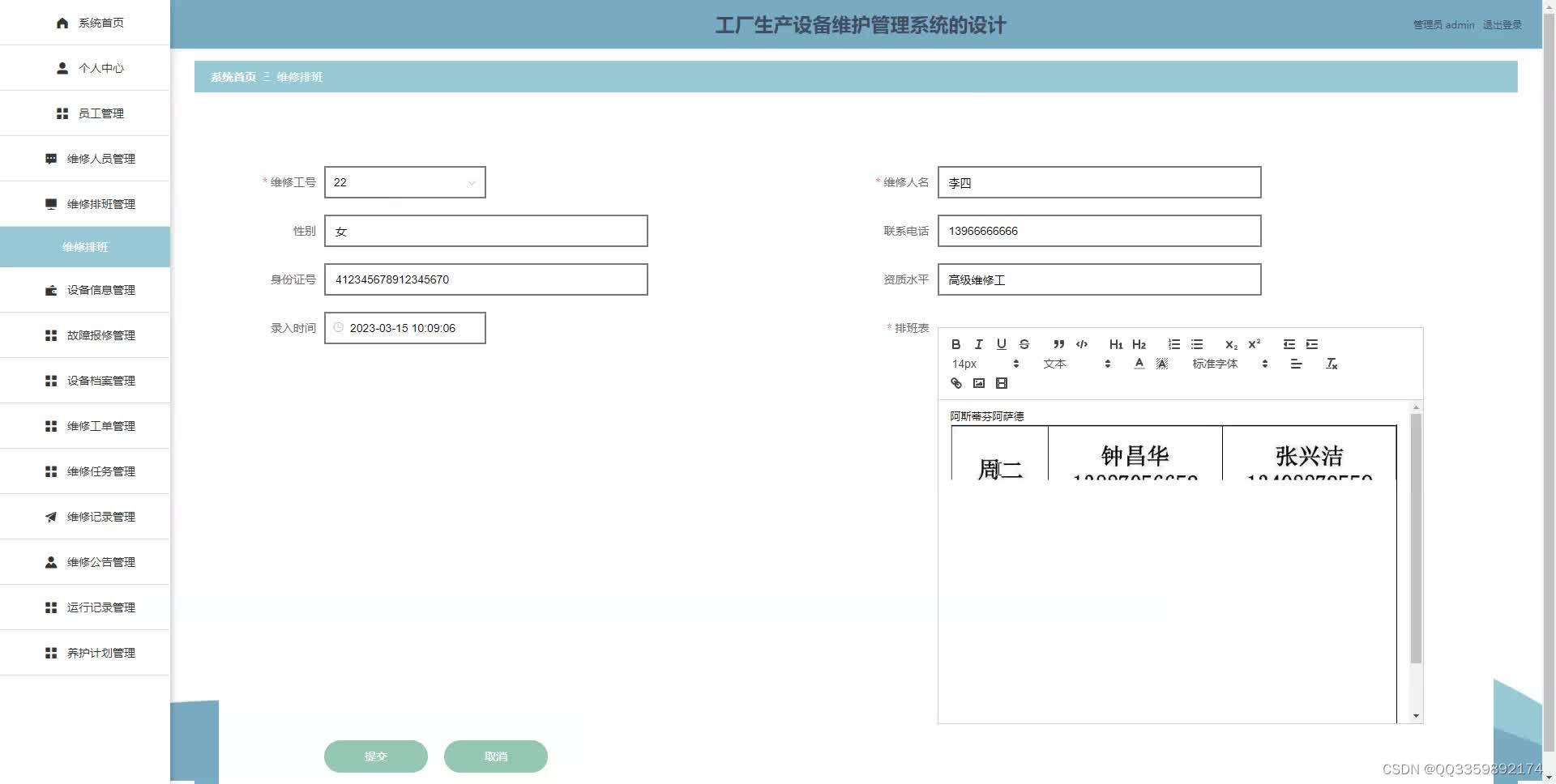Focus the 资质水平 input field
This screenshot has height=784, width=1556.
pos(1099,279)
